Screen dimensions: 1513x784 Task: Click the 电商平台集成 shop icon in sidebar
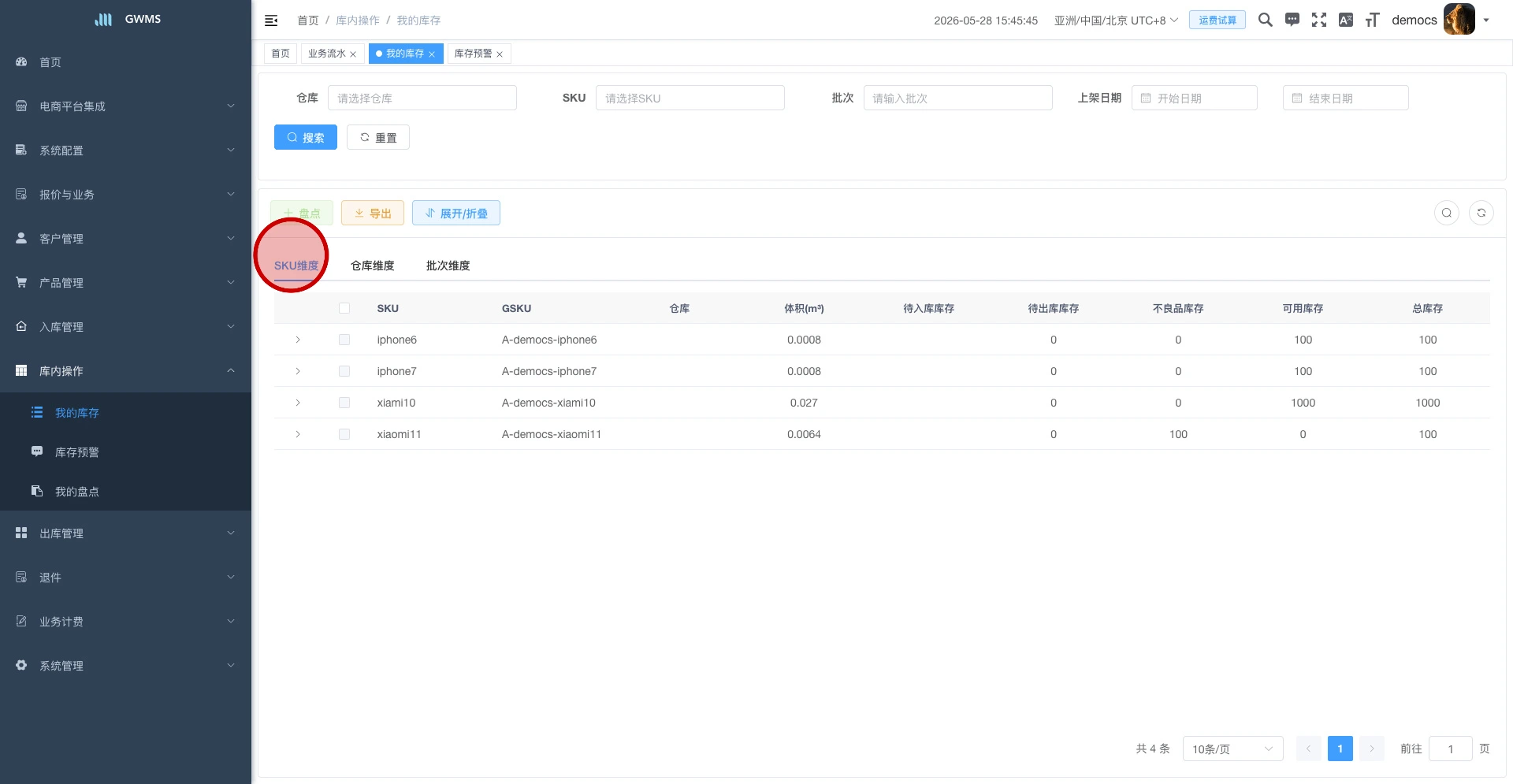point(21,106)
